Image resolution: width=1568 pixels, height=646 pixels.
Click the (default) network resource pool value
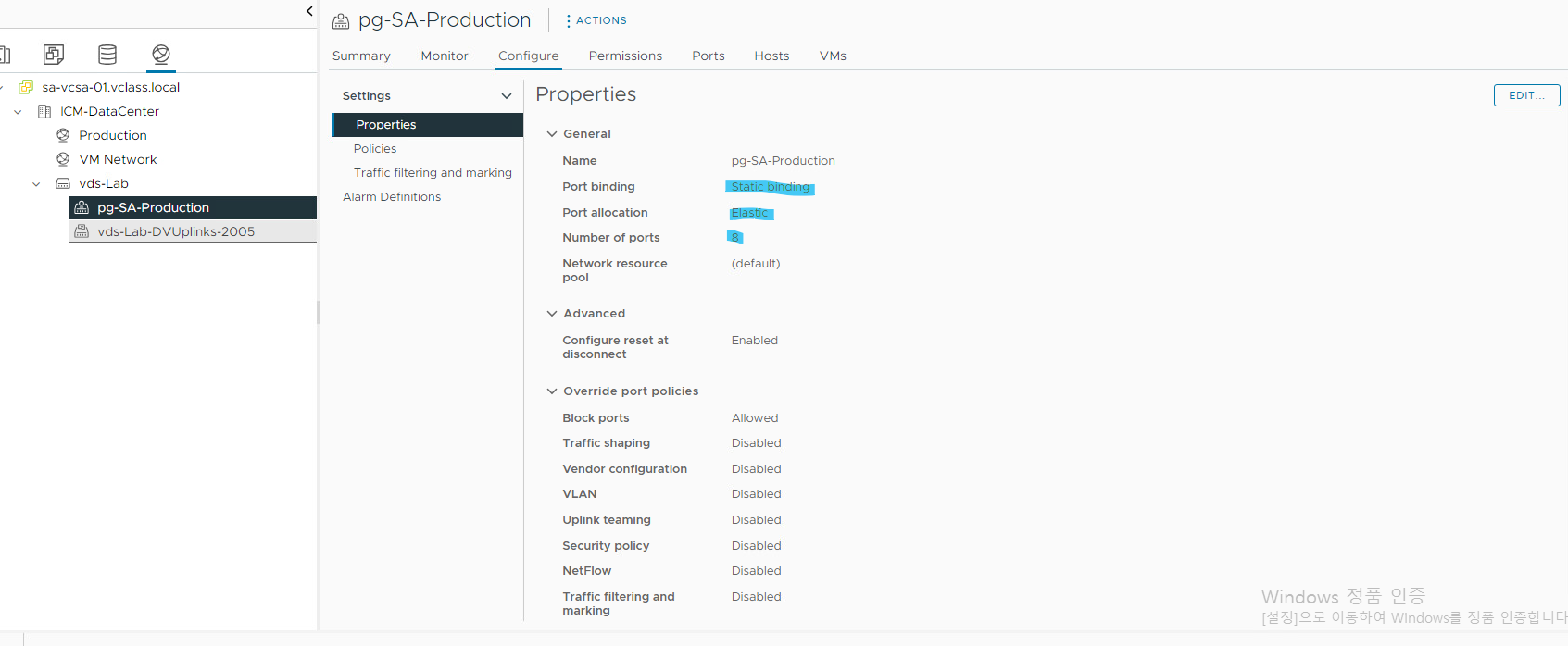(756, 264)
